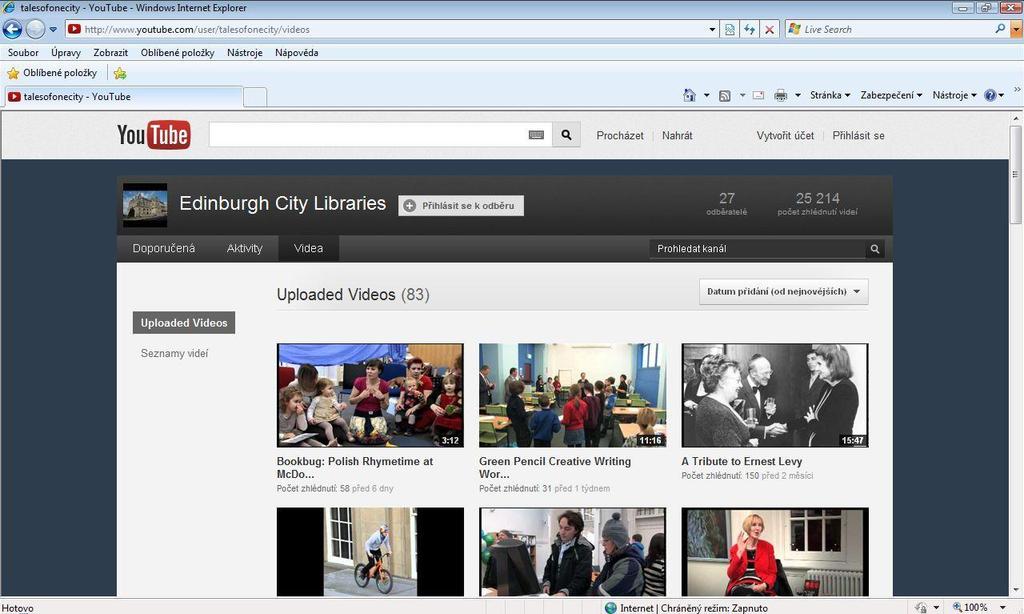Click the Prohledat kanál search field
This screenshot has height=614, width=1024.
click(x=757, y=249)
